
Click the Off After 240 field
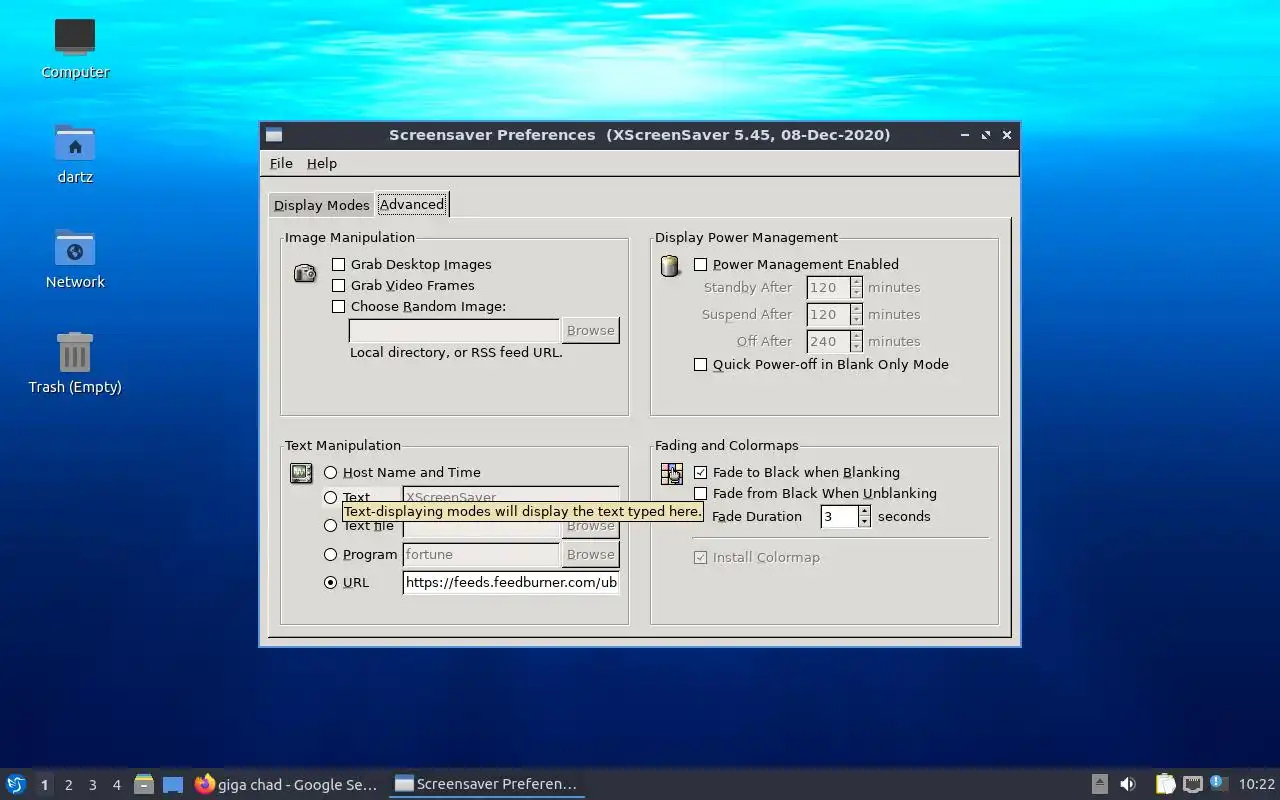click(x=828, y=342)
